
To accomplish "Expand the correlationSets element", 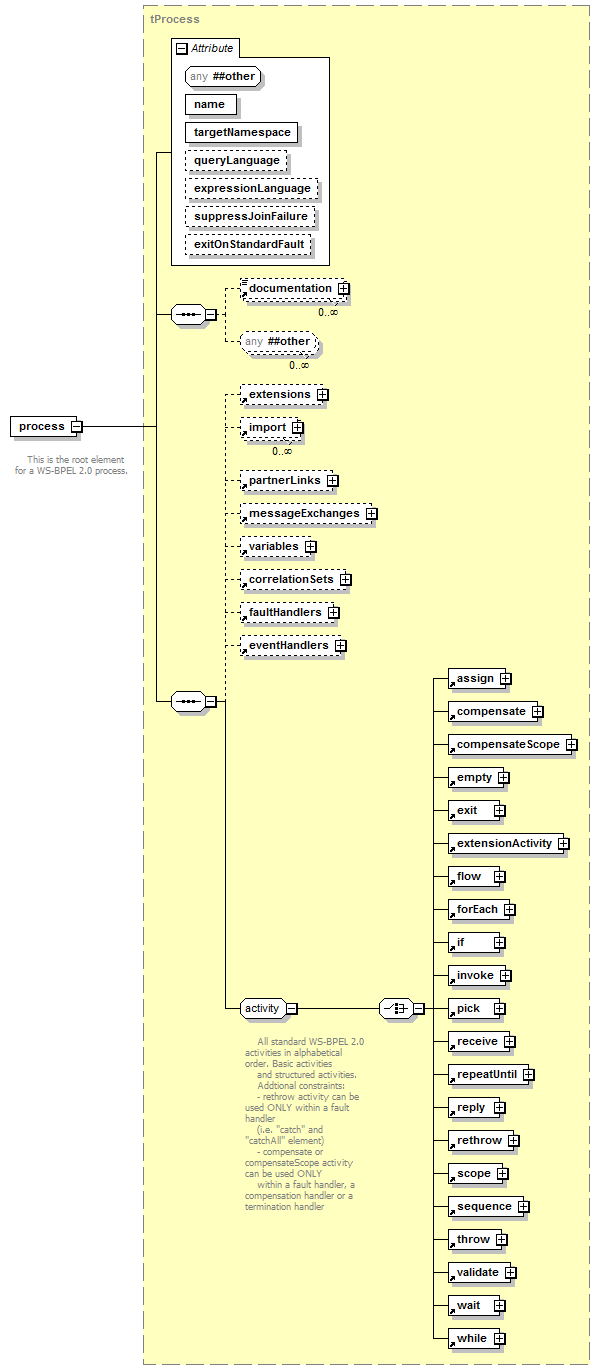I will point(345,580).
